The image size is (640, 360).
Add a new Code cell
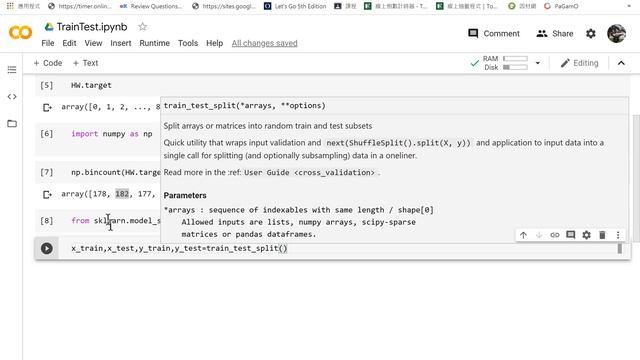[48, 63]
